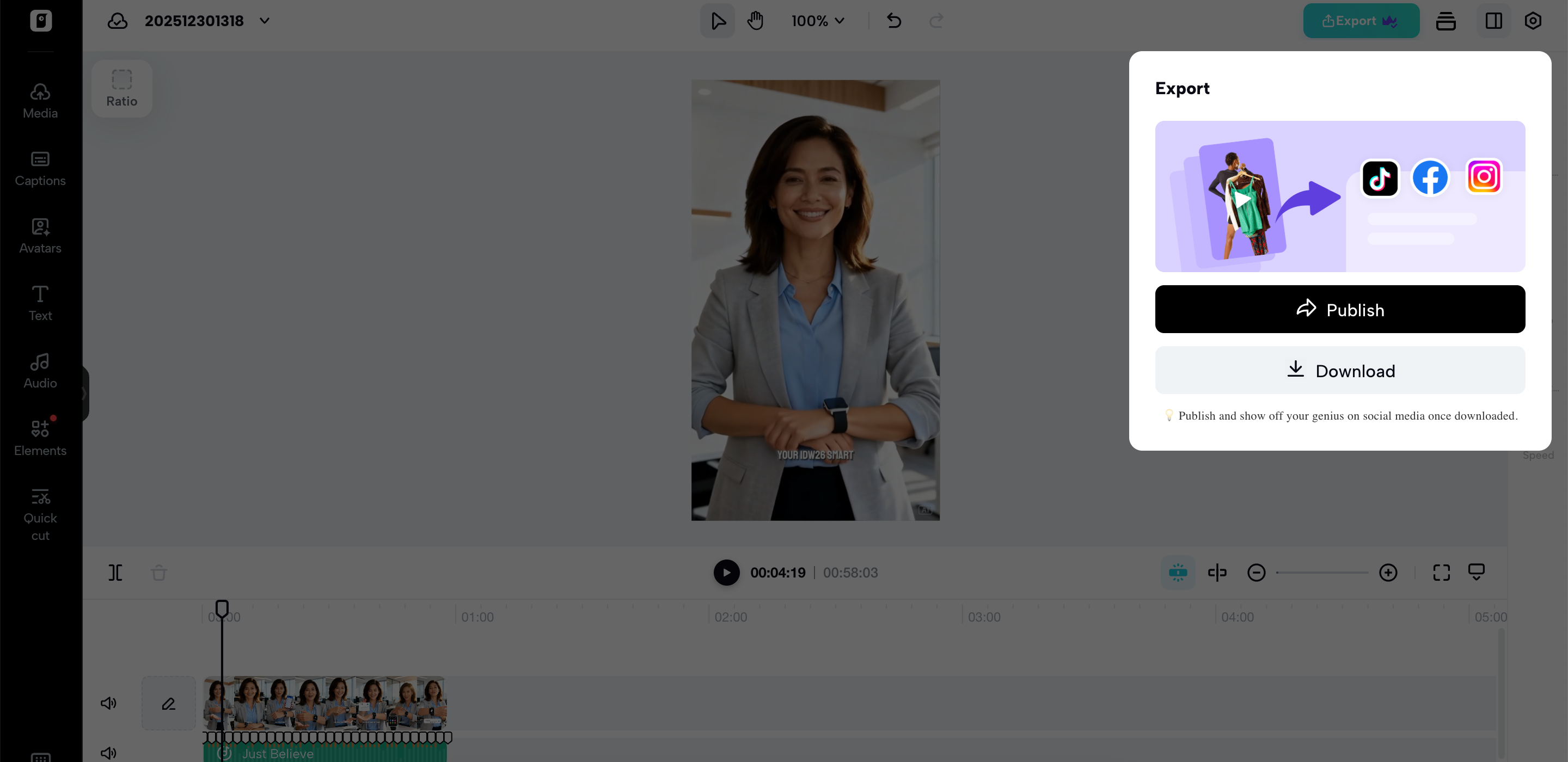1568x762 pixels.
Task: Click the undo arrow icon
Action: click(893, 21)
